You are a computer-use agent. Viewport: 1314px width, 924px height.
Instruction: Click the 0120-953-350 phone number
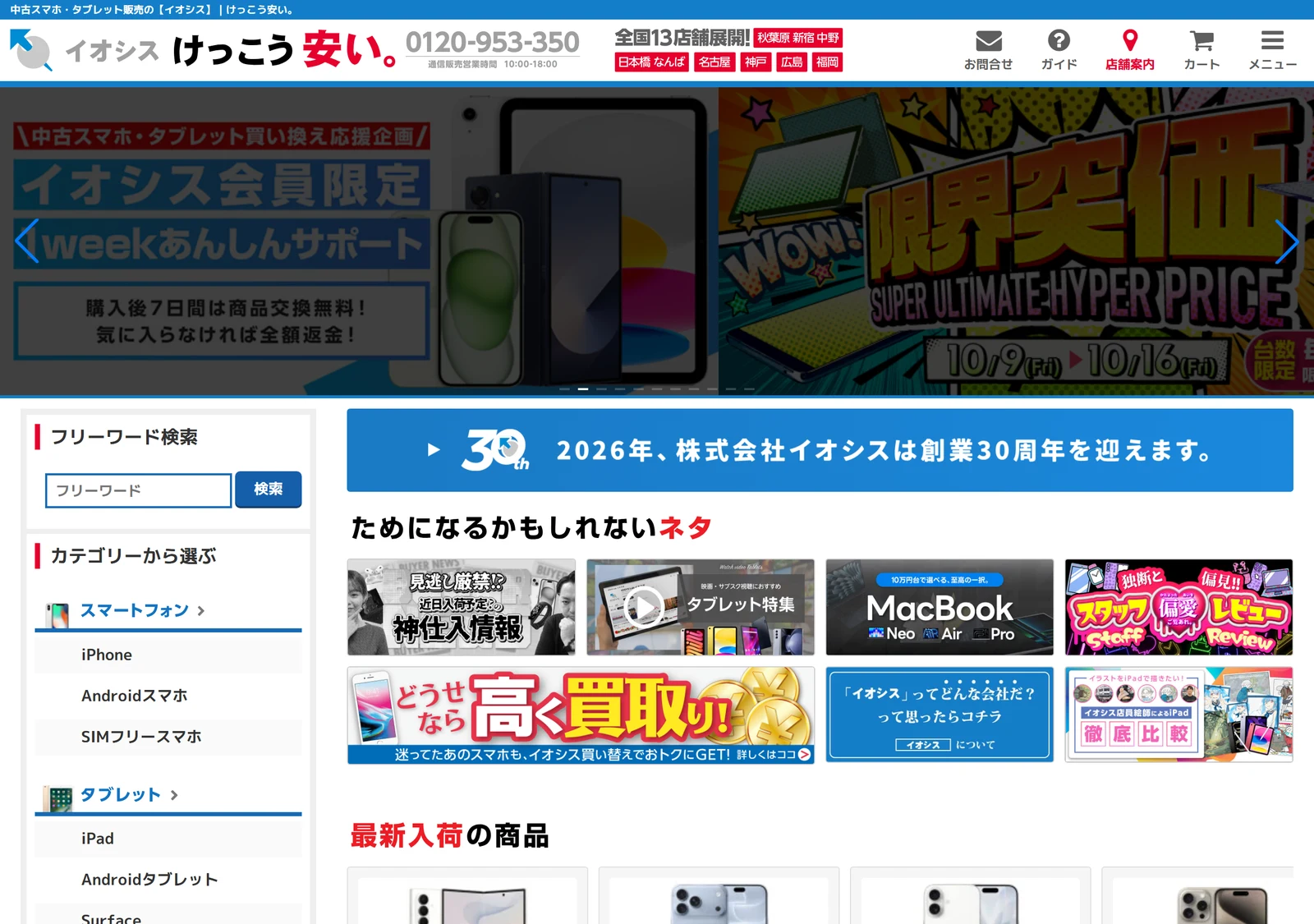[493, 42]
